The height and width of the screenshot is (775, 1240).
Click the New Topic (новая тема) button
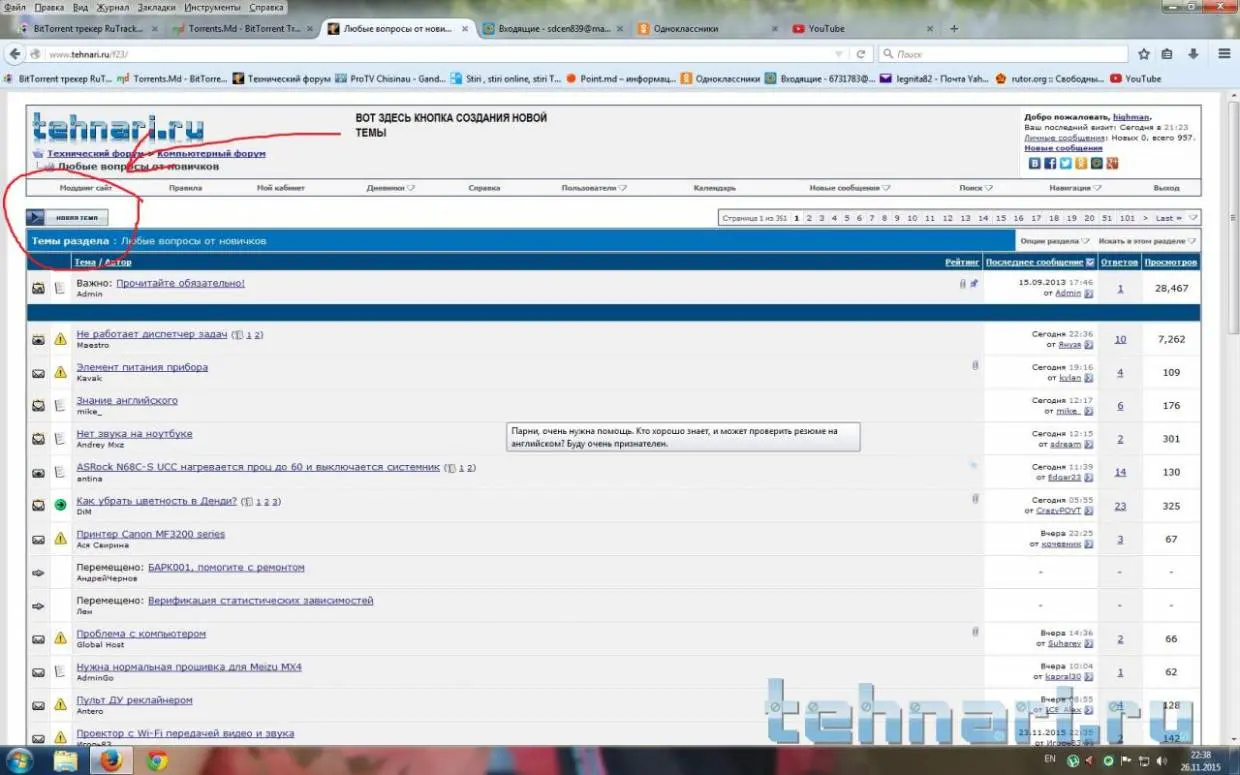tap(67, 217)
